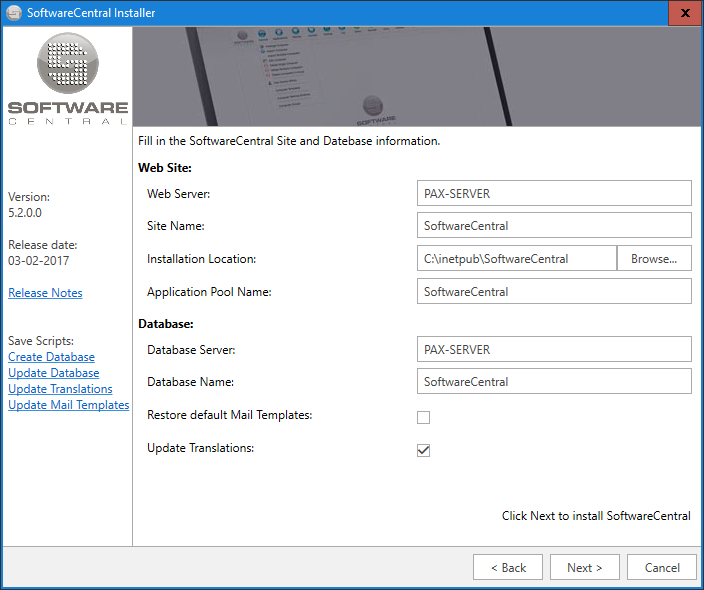The height and width of the screenshot is (590, 704).
Task: Click the Web Server text field
Action: (553, 193)
